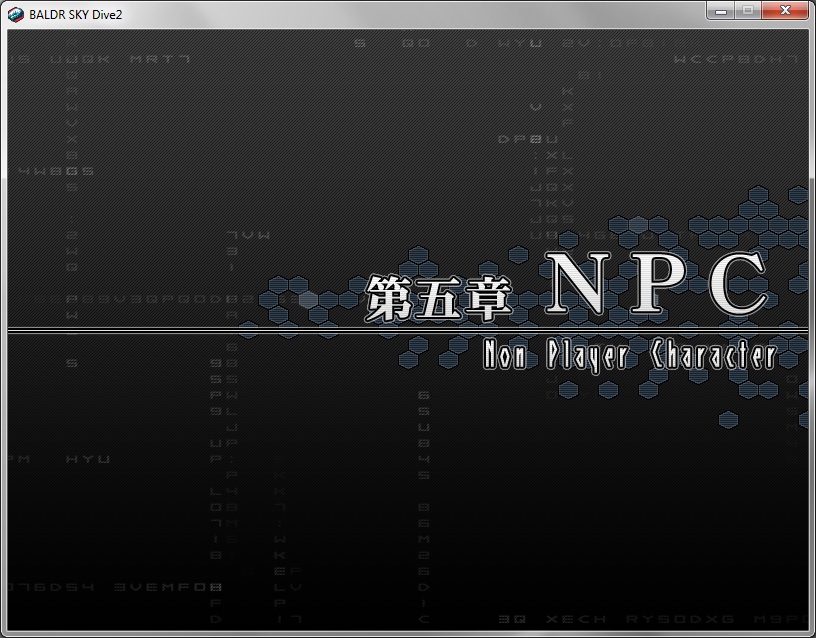Viewport: 816px width, 638px height.
Task: Close the BALDR SKY Dive2 window
Action: click(x=785, y=10)
